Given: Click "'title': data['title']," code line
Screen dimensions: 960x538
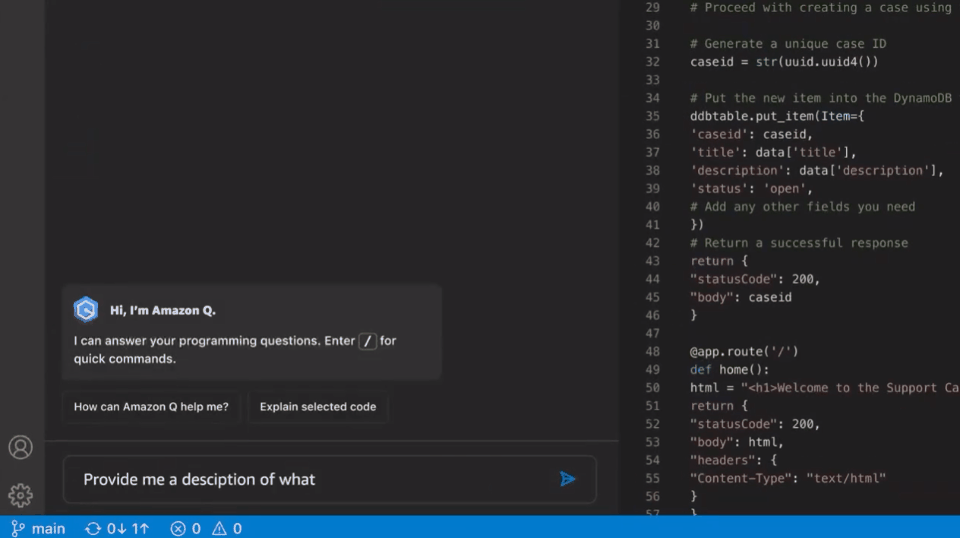Looking at the screenshot, I should (x=773, y=152).
